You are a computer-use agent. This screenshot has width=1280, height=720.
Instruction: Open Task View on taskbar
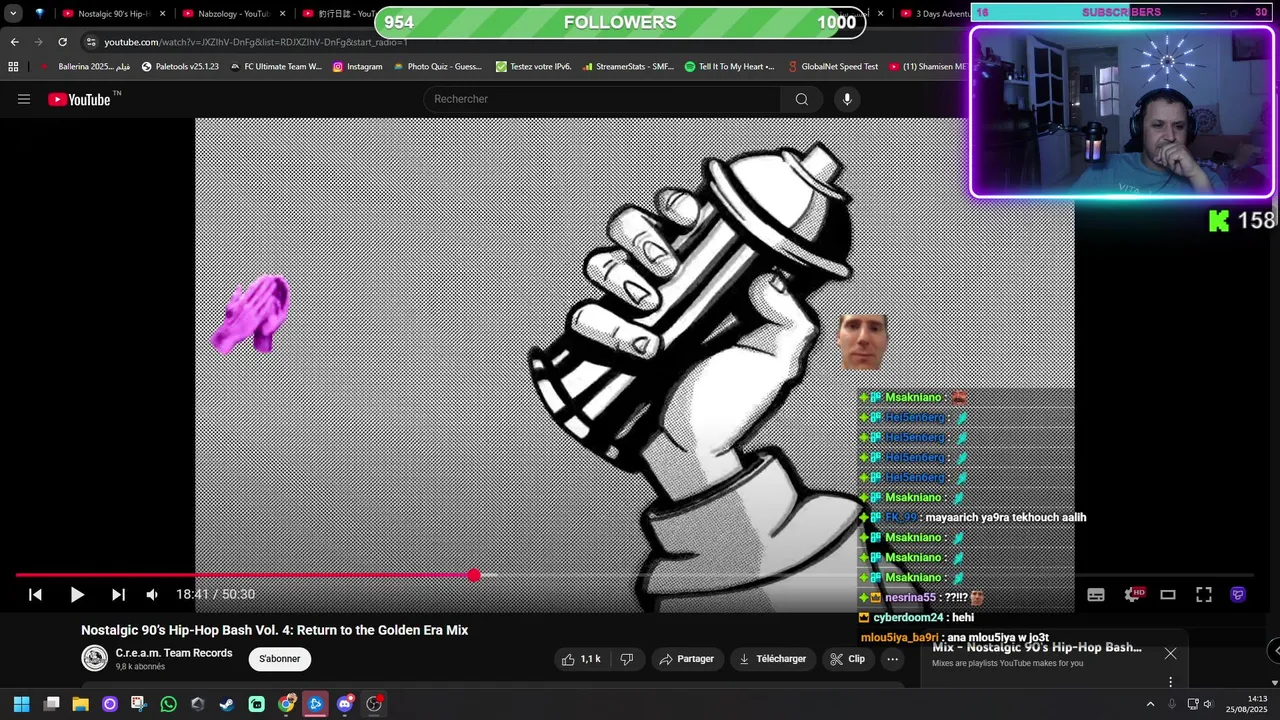pos(52,704)
